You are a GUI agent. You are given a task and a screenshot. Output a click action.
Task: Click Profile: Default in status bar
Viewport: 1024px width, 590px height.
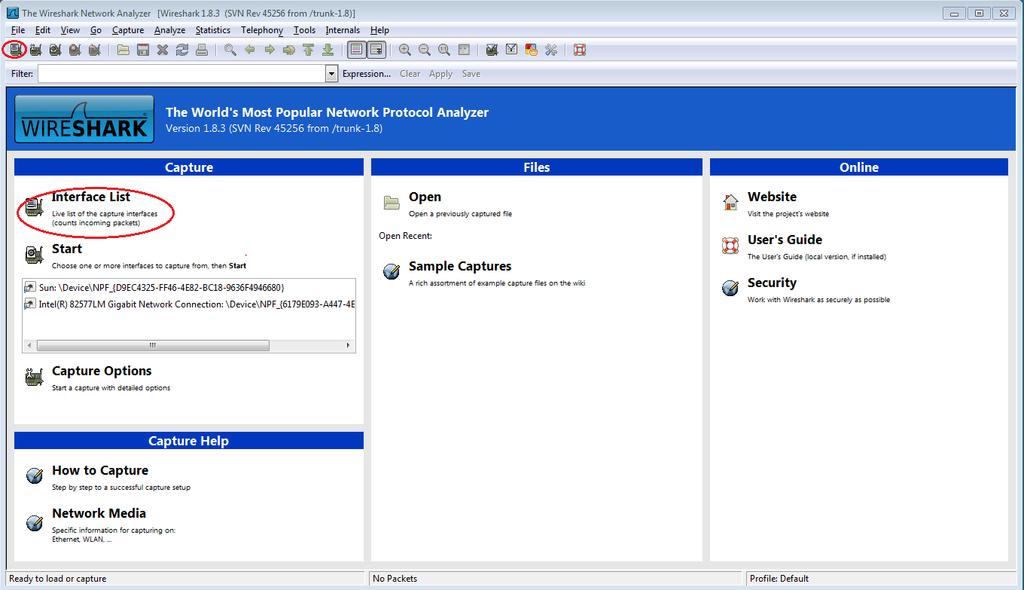tap(779, 579)
